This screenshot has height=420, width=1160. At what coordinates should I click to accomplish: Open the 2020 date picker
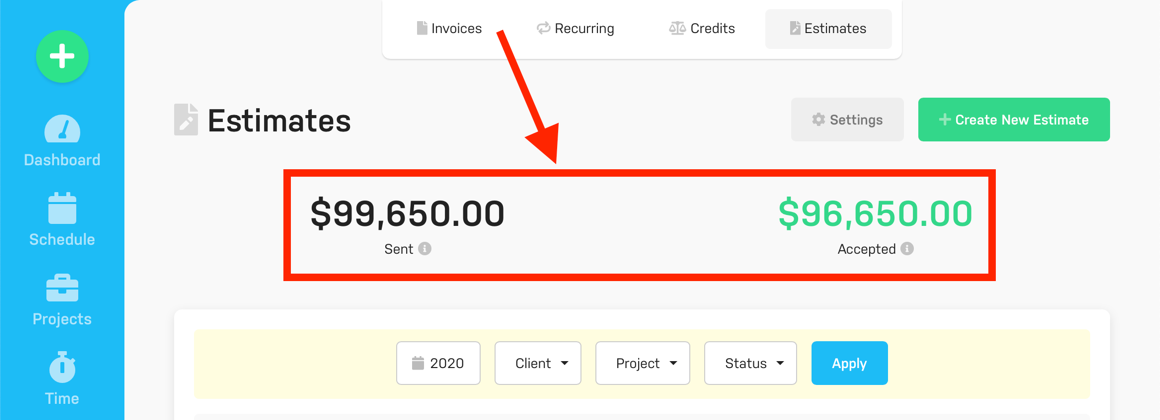(438, 363)
